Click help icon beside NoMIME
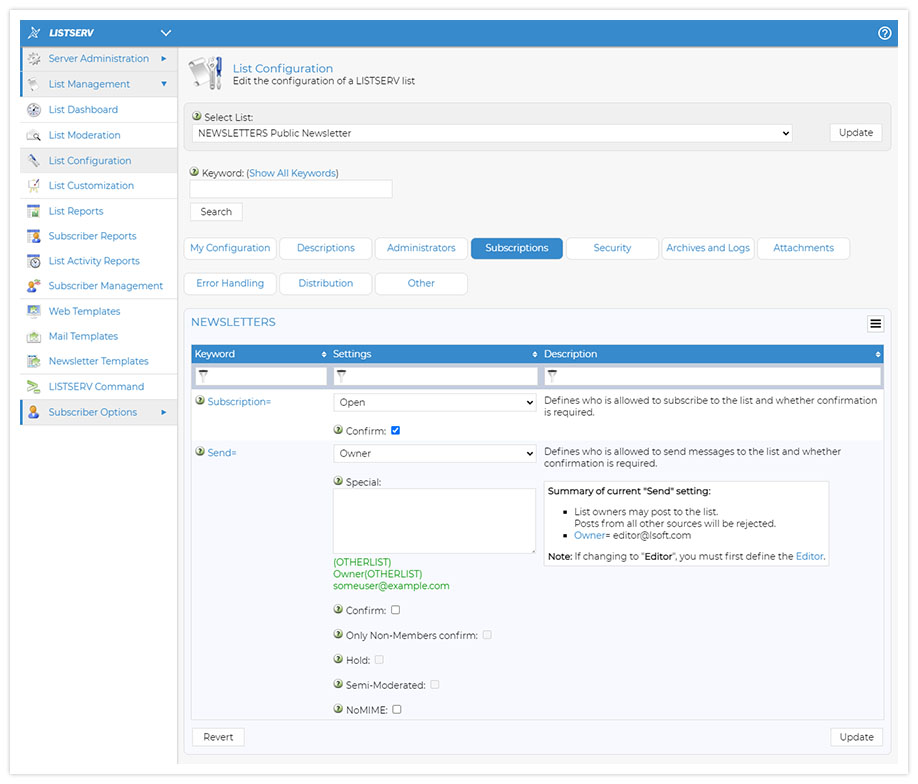This screenshot has width=918, height=784. [x=338, y=708]
